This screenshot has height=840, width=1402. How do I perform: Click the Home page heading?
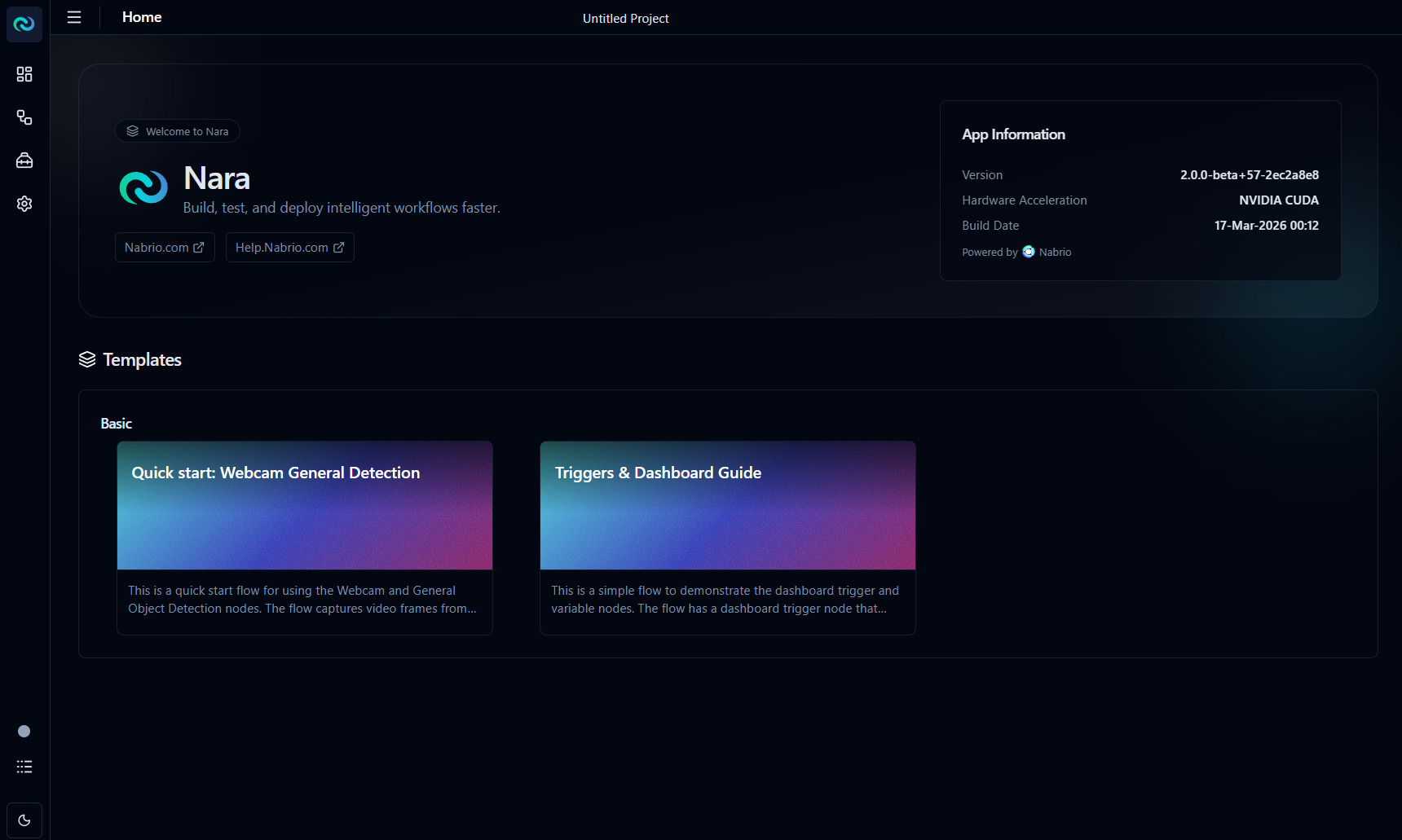coord(142,17)
